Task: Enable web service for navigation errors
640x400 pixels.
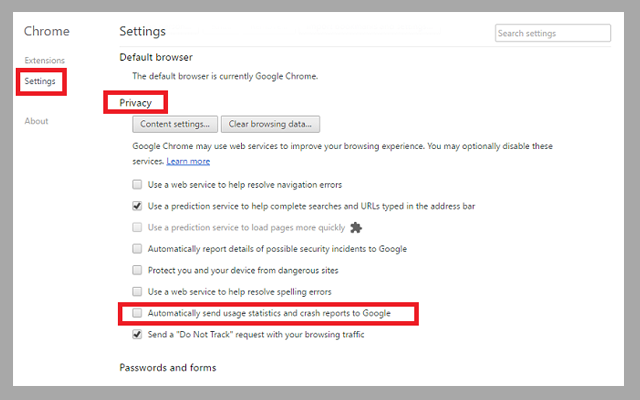Action: pyautogui.click(x=138, y=184)
